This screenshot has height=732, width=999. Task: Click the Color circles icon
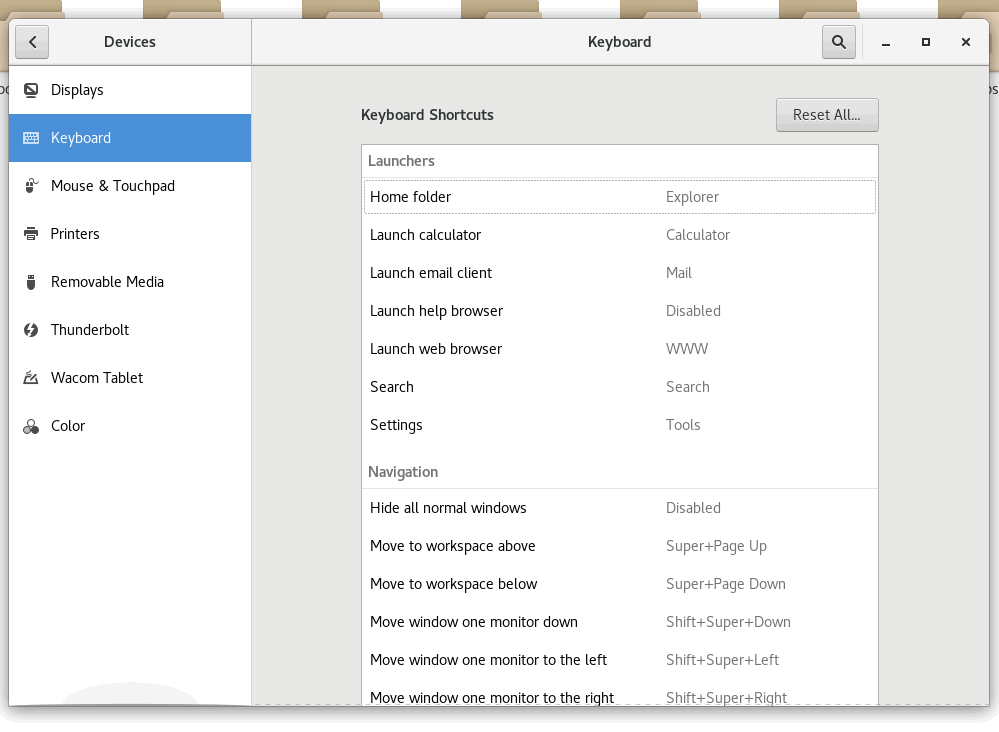31,426
